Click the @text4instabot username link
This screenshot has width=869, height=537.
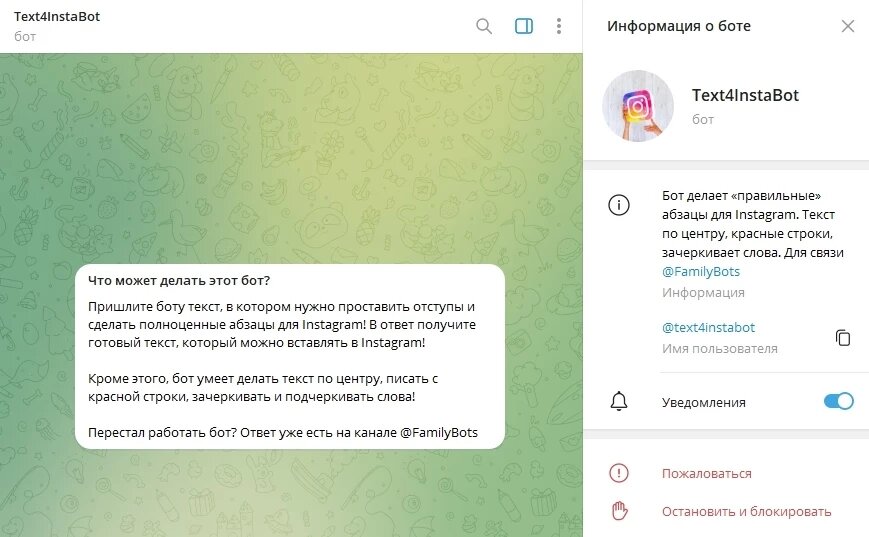[708, 328]
